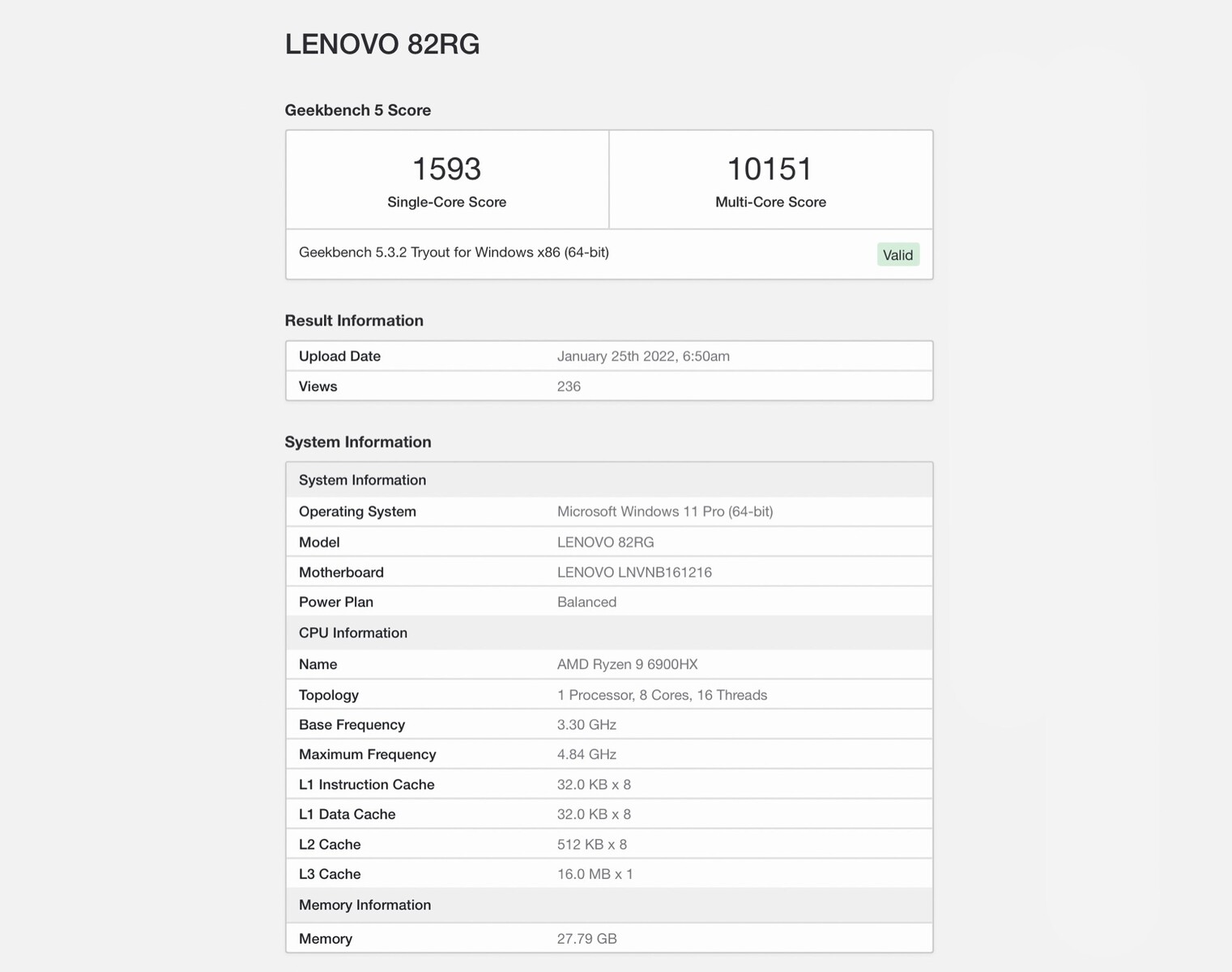Image resolution: width=1232 pixels, height=972 pixels.
Task: Click the 4.84 GHz maximum frequency value
Action: point(586,755)
